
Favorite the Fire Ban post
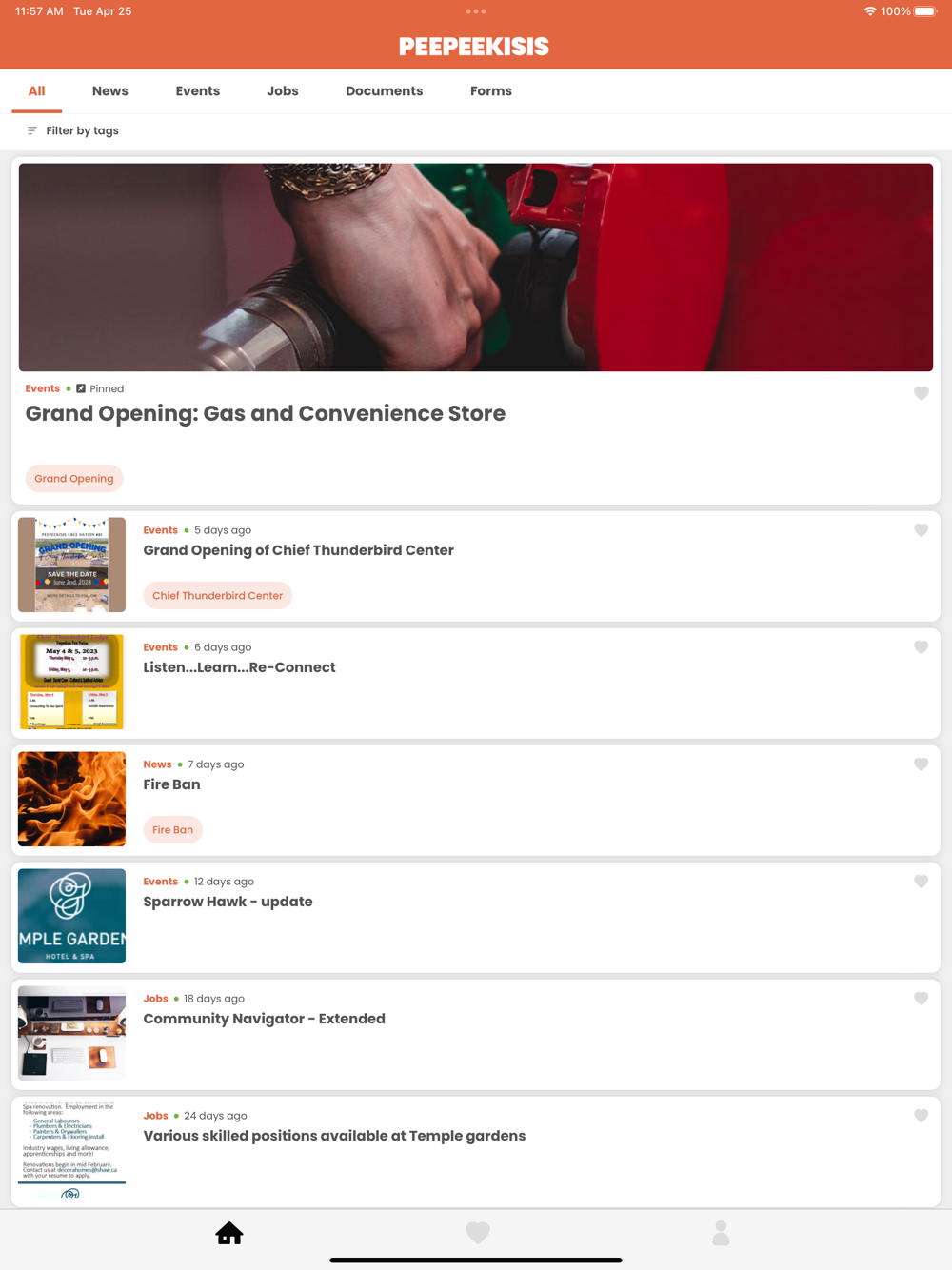[922, 764]
